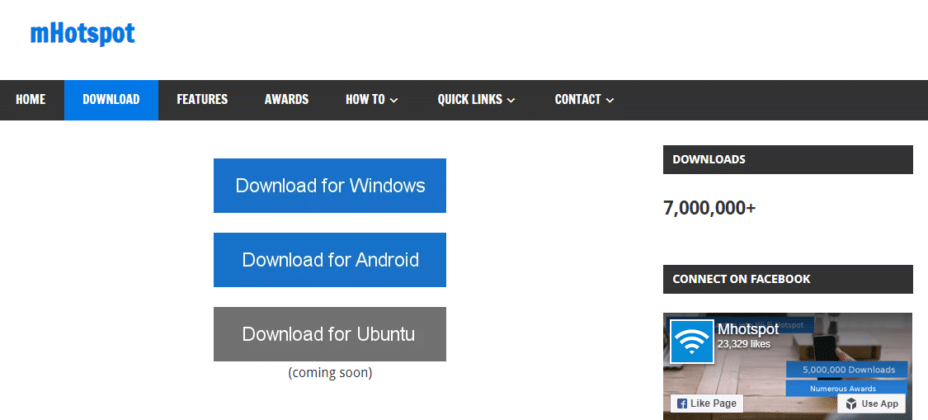This screenshot has height=420, width=928.
Task: Click the 5,000,000 Downloads banner on cover
Action: coord(846,369)
